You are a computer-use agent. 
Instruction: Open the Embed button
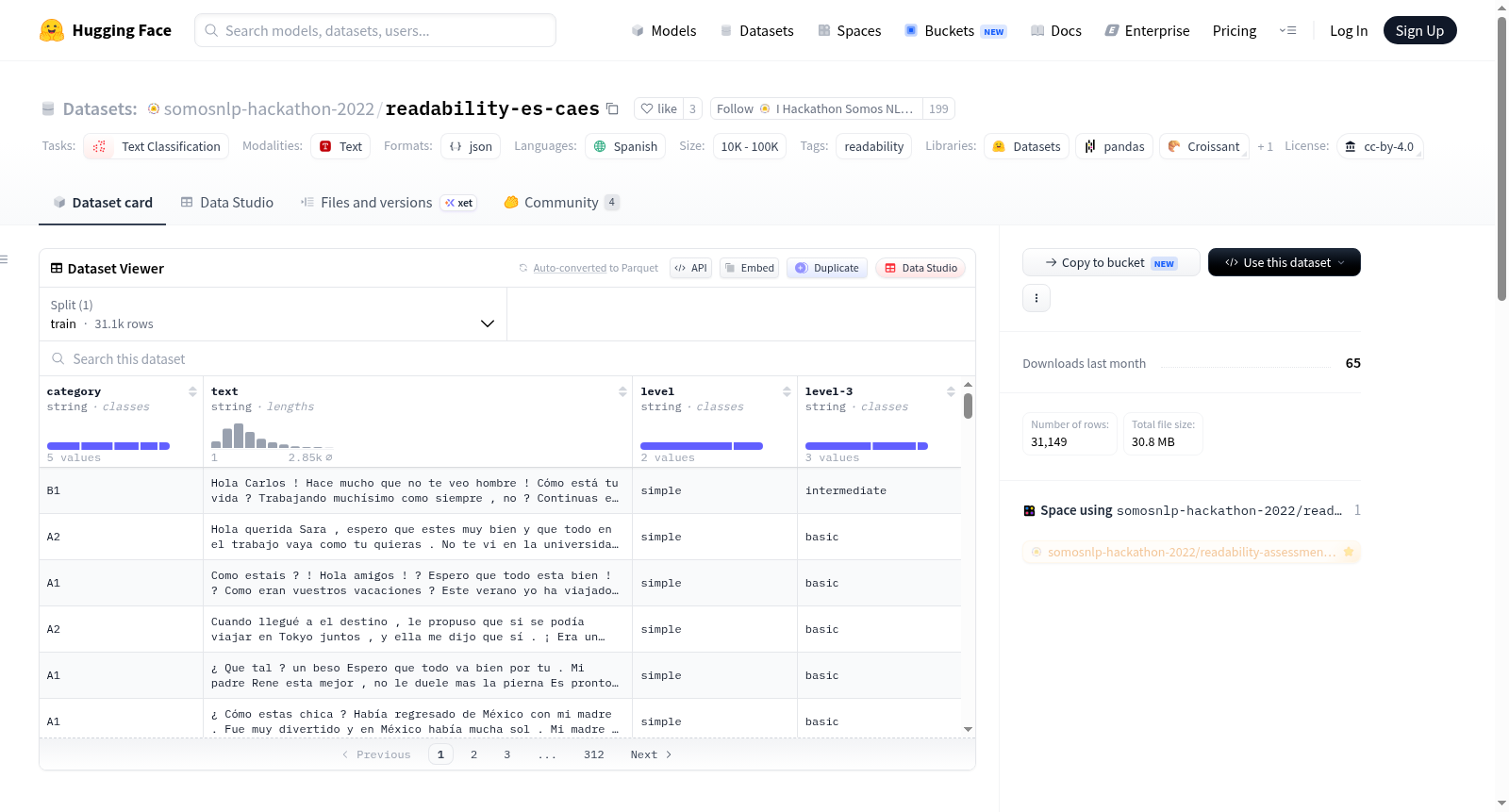[749, 268]
